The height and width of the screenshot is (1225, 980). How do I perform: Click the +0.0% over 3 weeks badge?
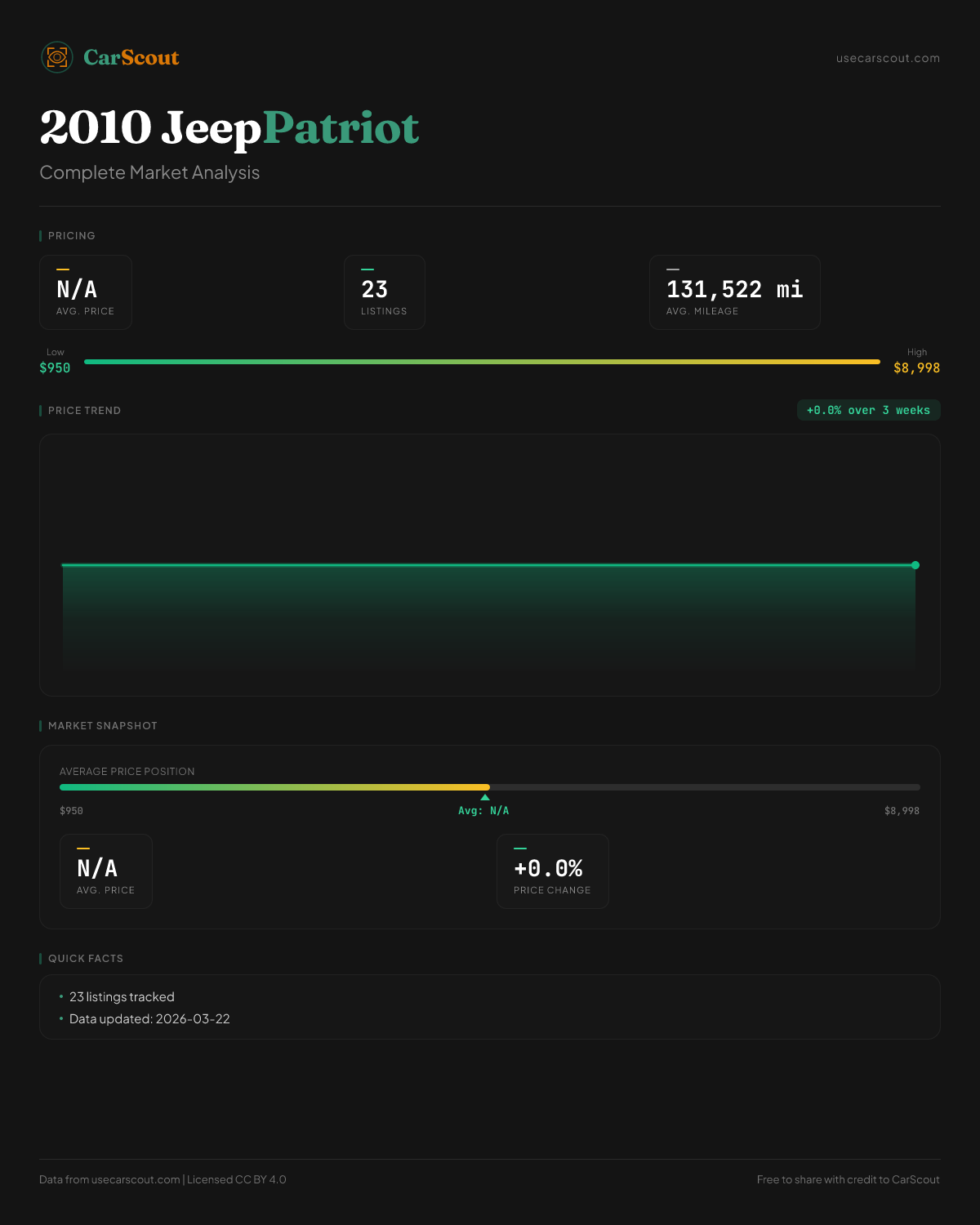(868, 410)
